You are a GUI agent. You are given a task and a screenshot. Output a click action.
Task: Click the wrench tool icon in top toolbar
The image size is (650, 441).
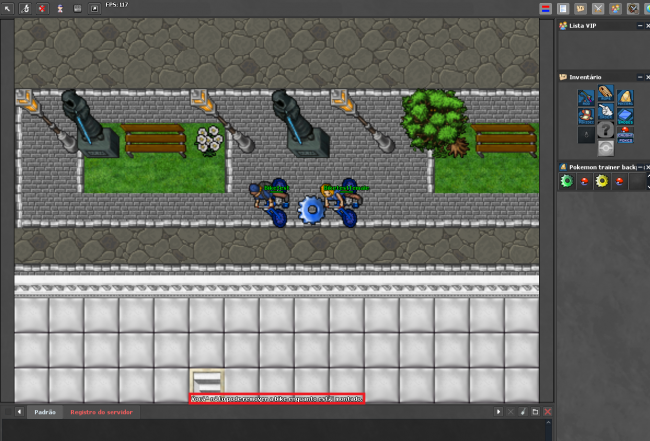25,8
